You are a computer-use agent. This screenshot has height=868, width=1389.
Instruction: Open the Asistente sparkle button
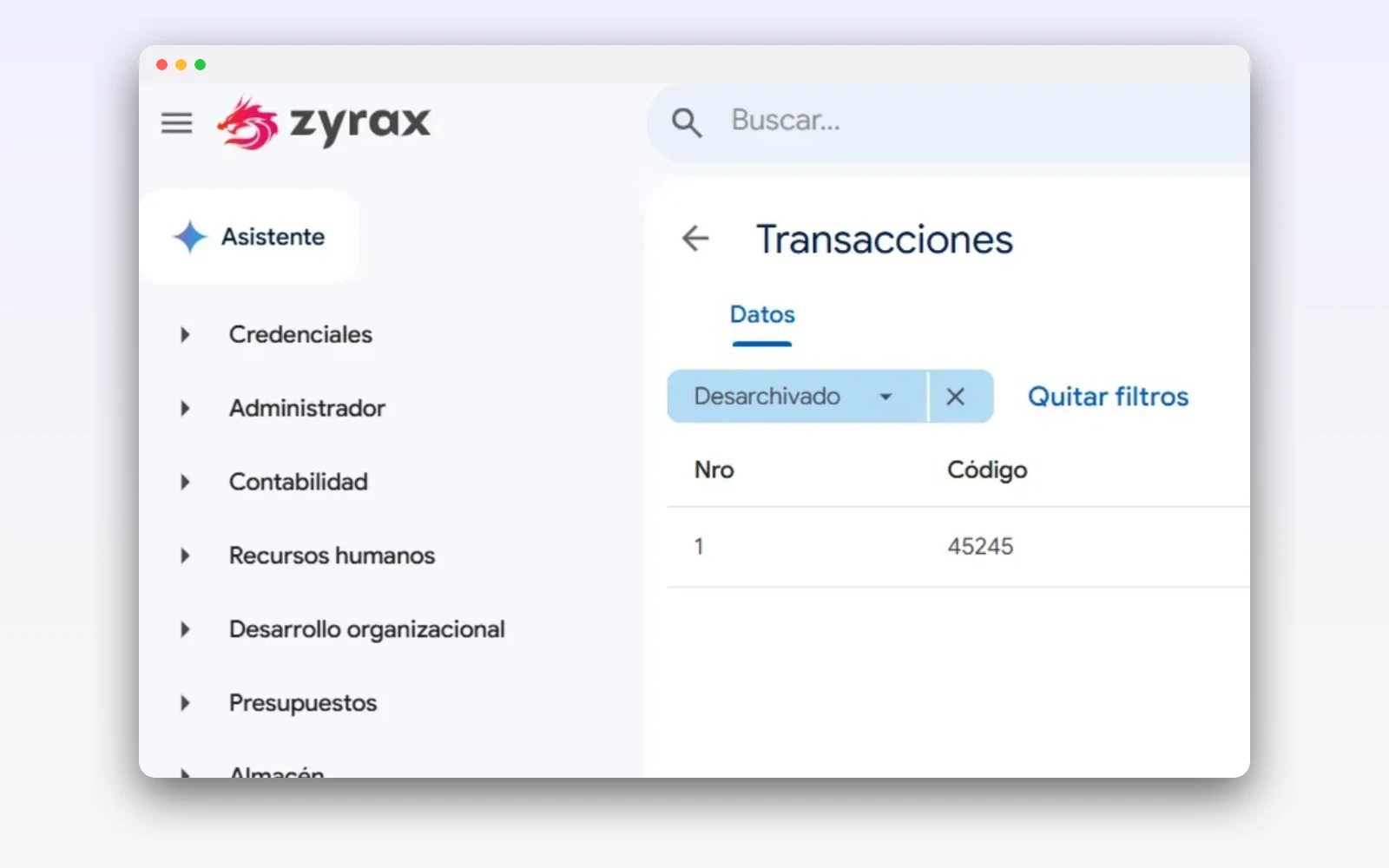coord(251,236)
